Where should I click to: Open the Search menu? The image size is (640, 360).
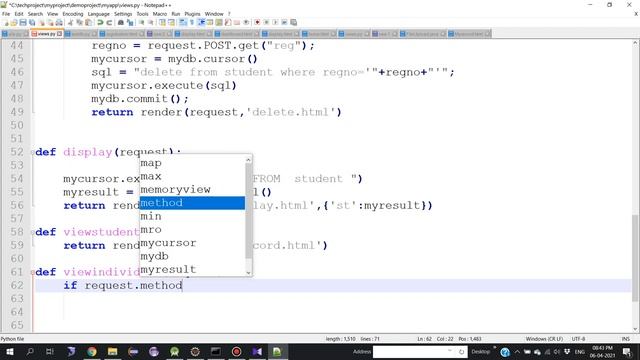(x=35, y=14)
